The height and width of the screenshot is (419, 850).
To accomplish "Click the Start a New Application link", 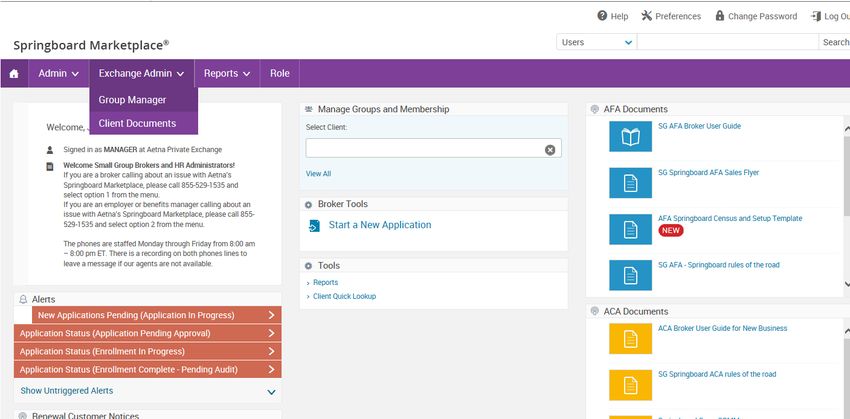I will (x=380, y=225).
